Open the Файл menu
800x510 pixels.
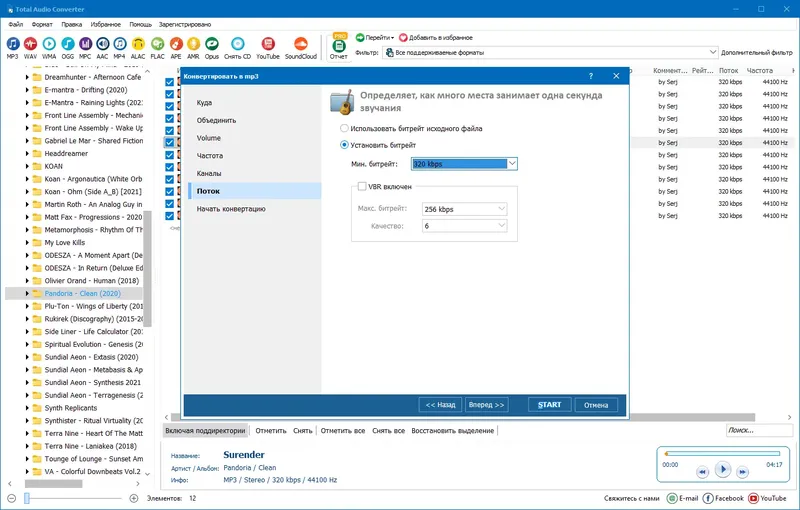[16, 24]
